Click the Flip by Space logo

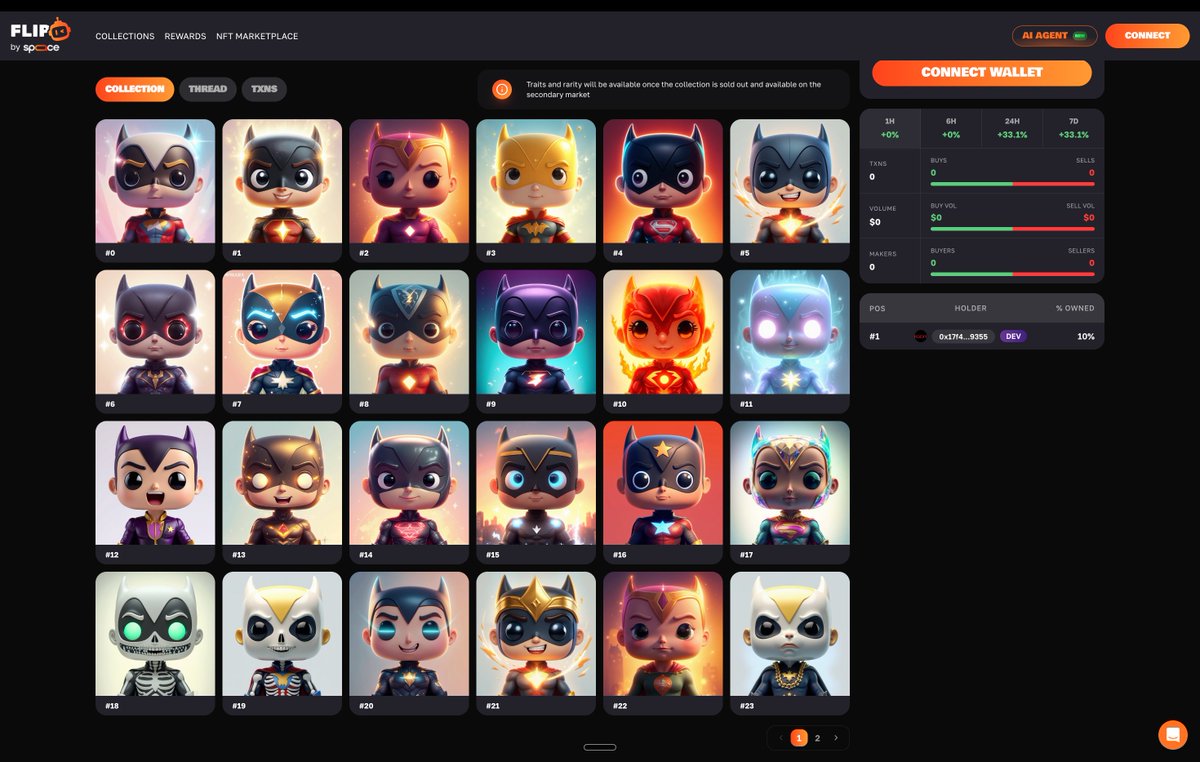pyautogui.click(x=40, y=35)
